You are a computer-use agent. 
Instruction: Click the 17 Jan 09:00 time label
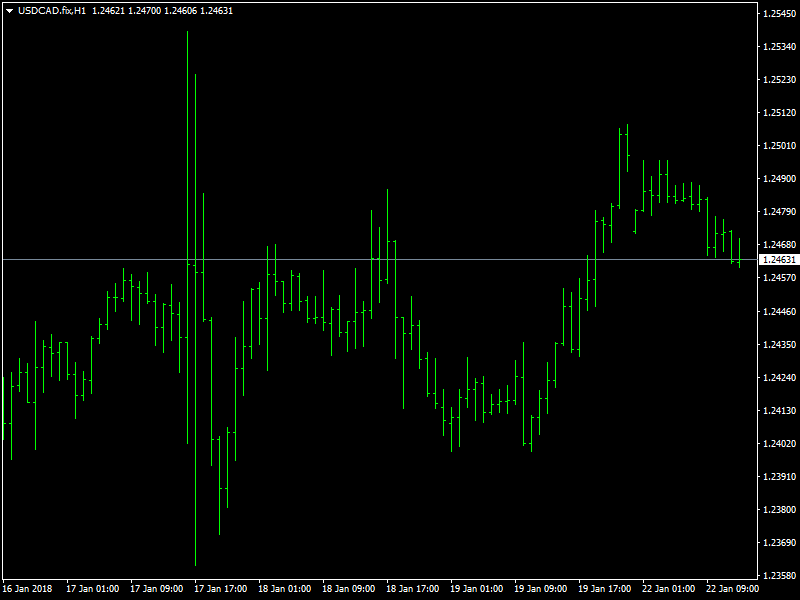coord(157,589)
